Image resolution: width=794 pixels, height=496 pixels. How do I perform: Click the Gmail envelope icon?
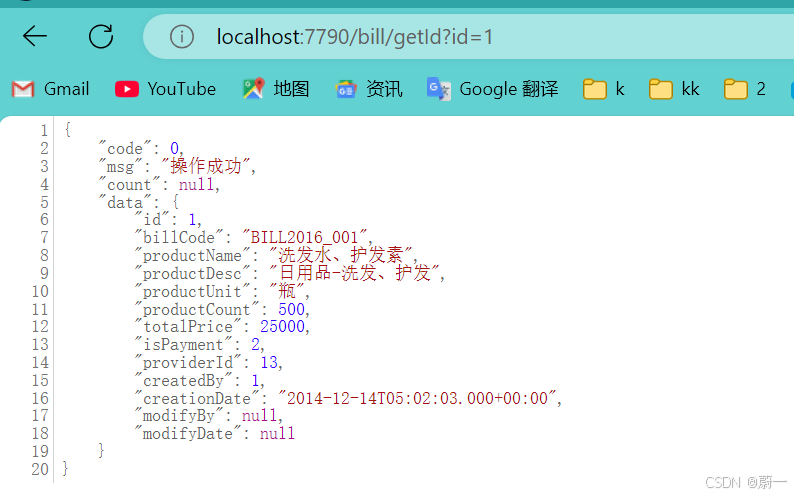pyautogui.click(x=23, y=90)
